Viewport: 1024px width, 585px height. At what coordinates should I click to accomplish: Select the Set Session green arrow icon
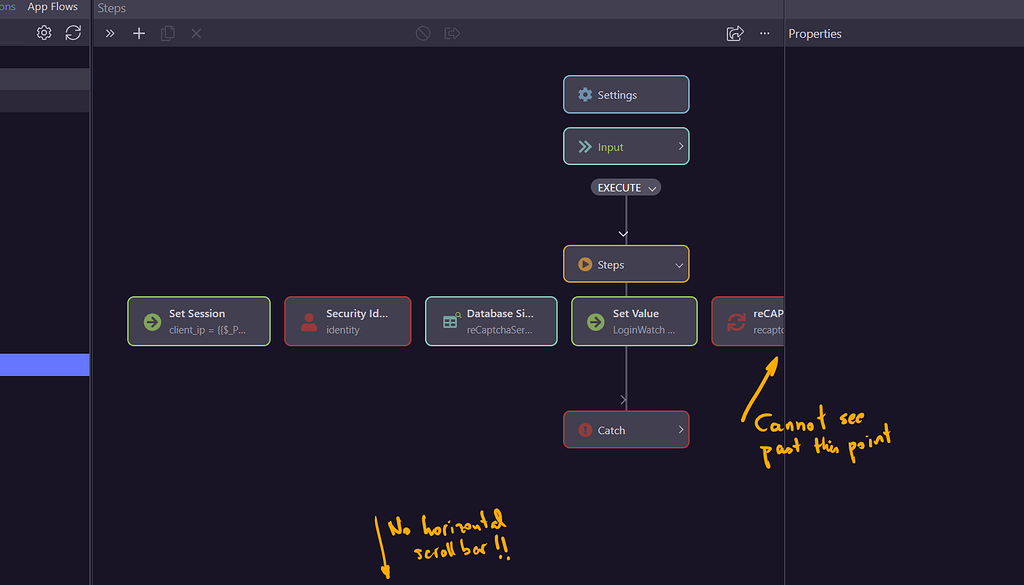(150, 321)
